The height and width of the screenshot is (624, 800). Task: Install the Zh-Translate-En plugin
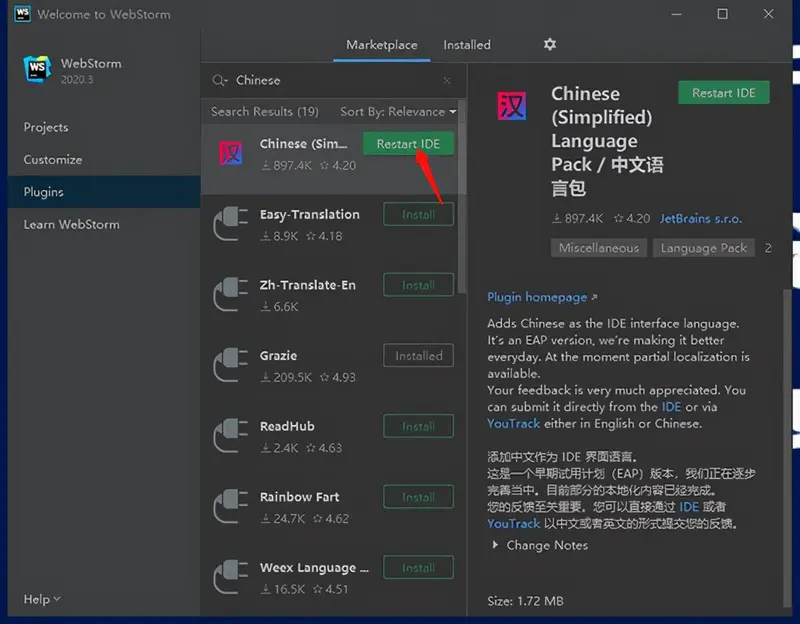tap(418, 285)
